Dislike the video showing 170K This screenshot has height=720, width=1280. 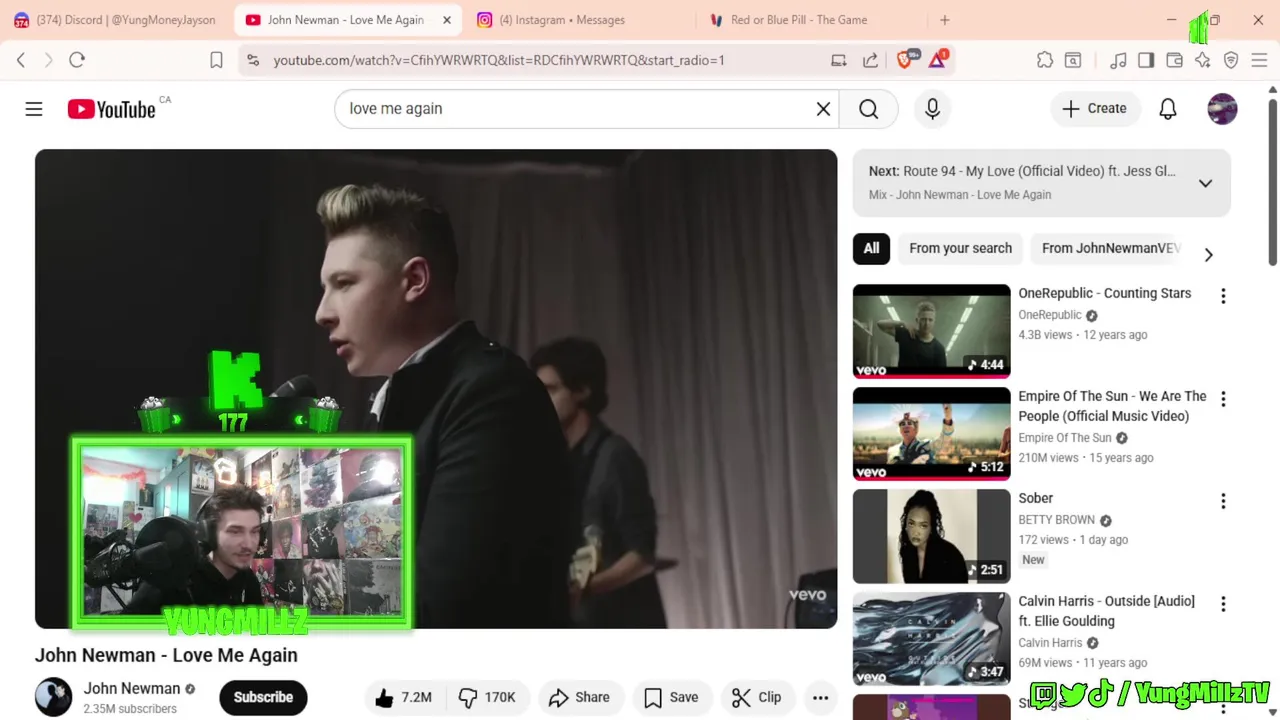pyautogui.click(x=486, y=698)
